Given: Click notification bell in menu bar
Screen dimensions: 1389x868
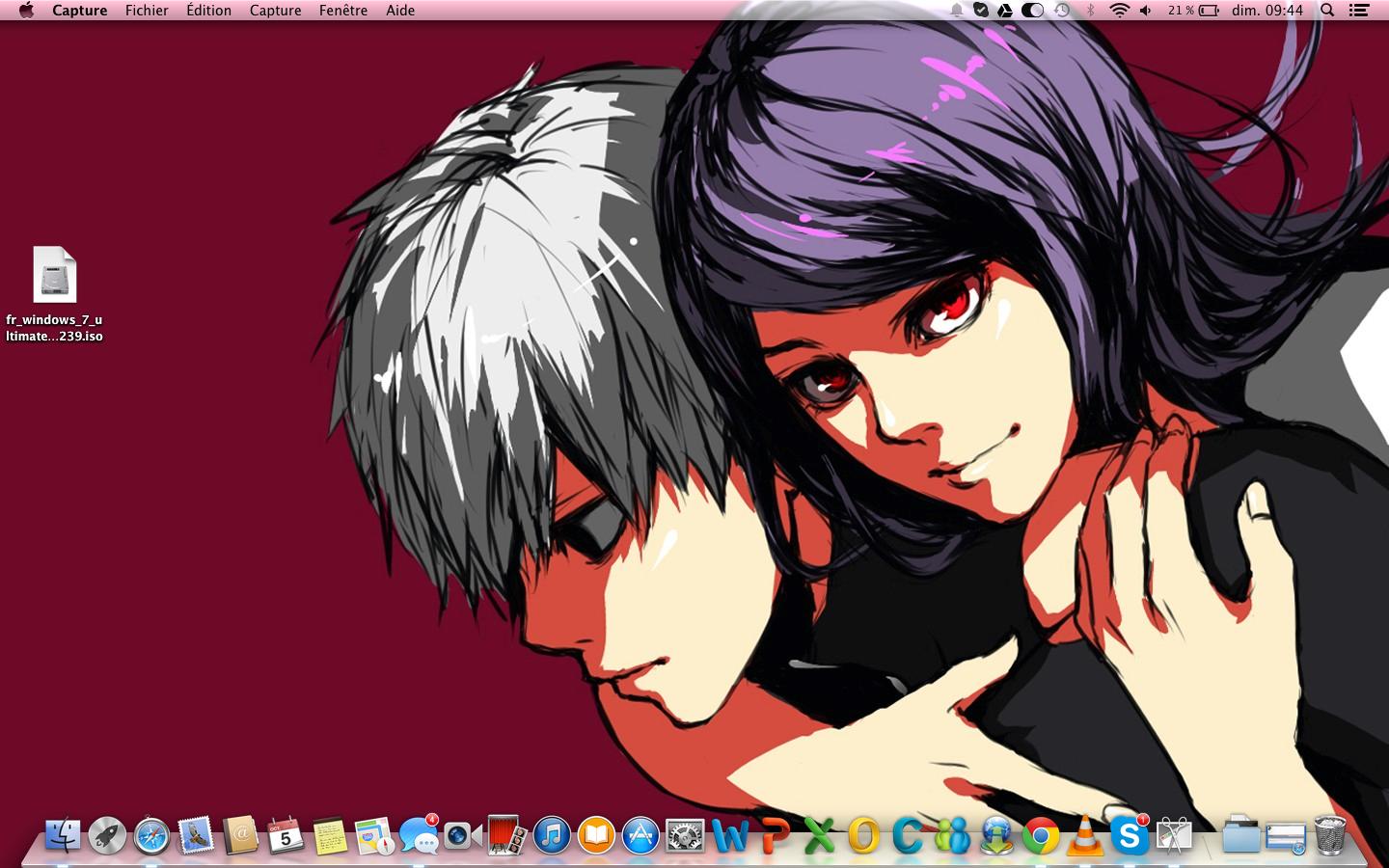Looking at the screenshot, I should (956, 11).
